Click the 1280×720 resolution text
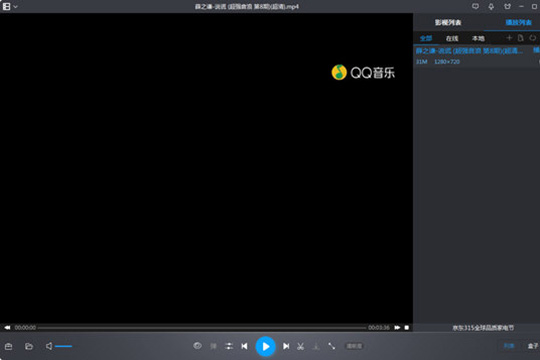 tap(447, 62)
